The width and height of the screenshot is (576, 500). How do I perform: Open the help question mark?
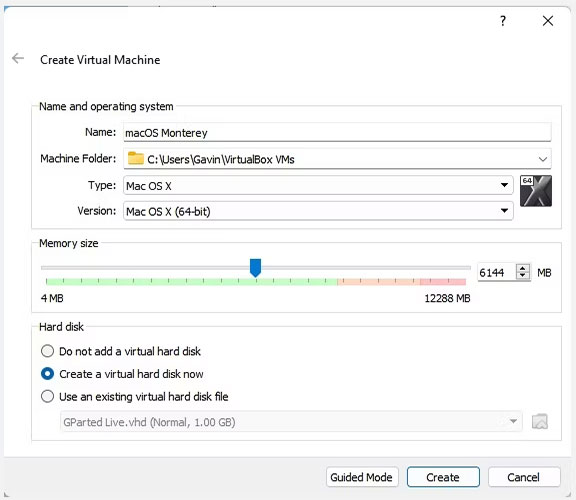click(503, 21)
